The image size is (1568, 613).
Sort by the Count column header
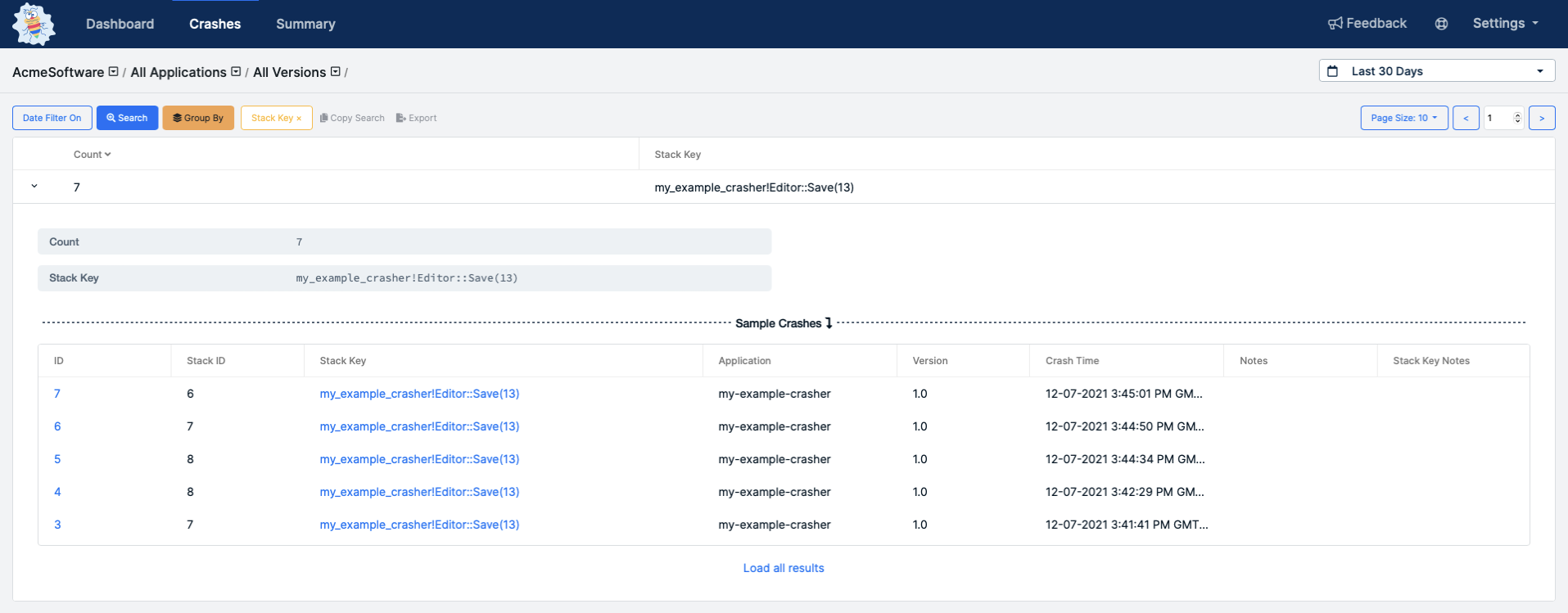tap(92, 154)
